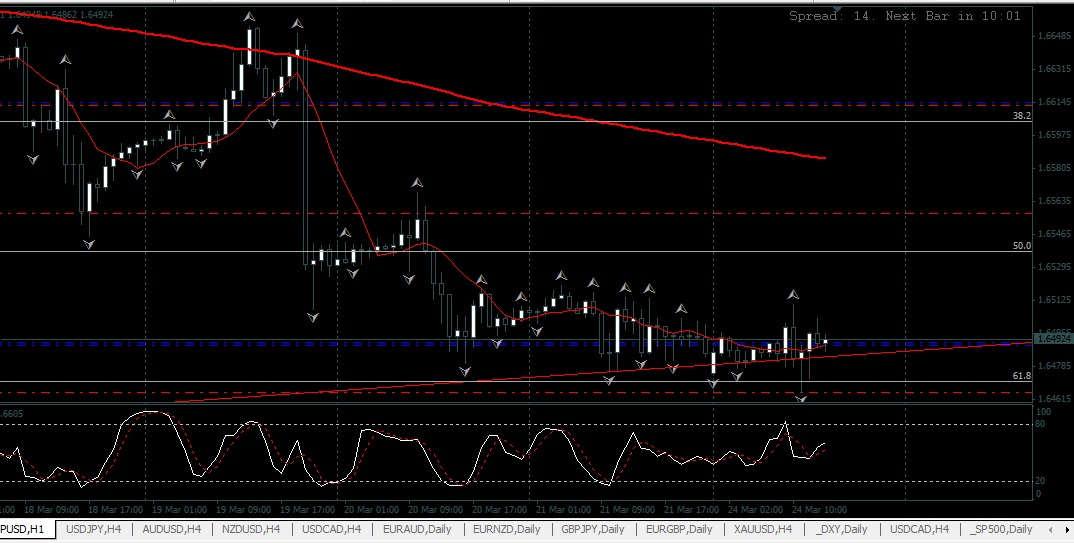Viewport: 1074px width, 543px height.
Task: Select the active PUSD,H1 chart tab
Action: 22,529
